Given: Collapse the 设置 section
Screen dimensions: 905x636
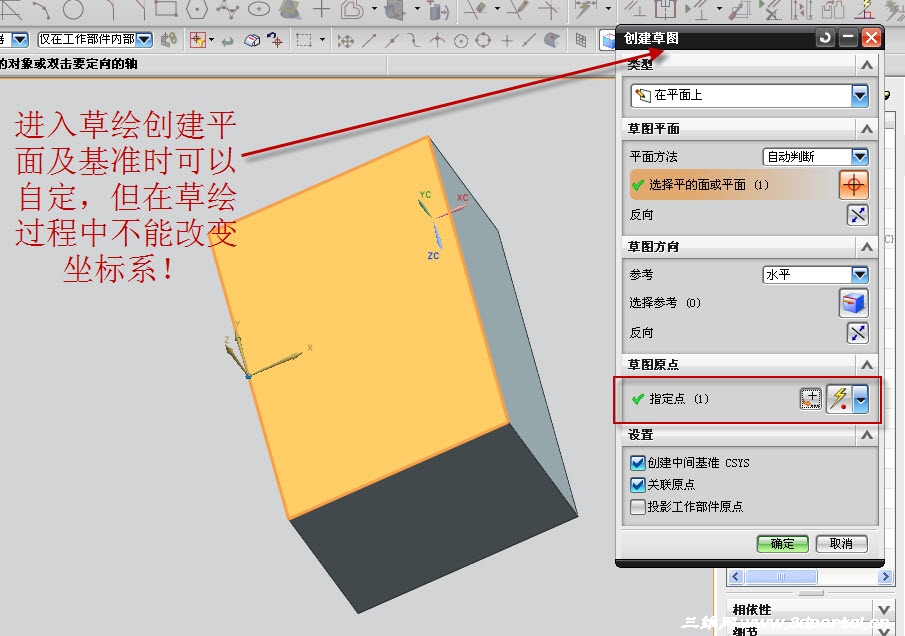Looking at the screenshot, I should tap(866, 435).
